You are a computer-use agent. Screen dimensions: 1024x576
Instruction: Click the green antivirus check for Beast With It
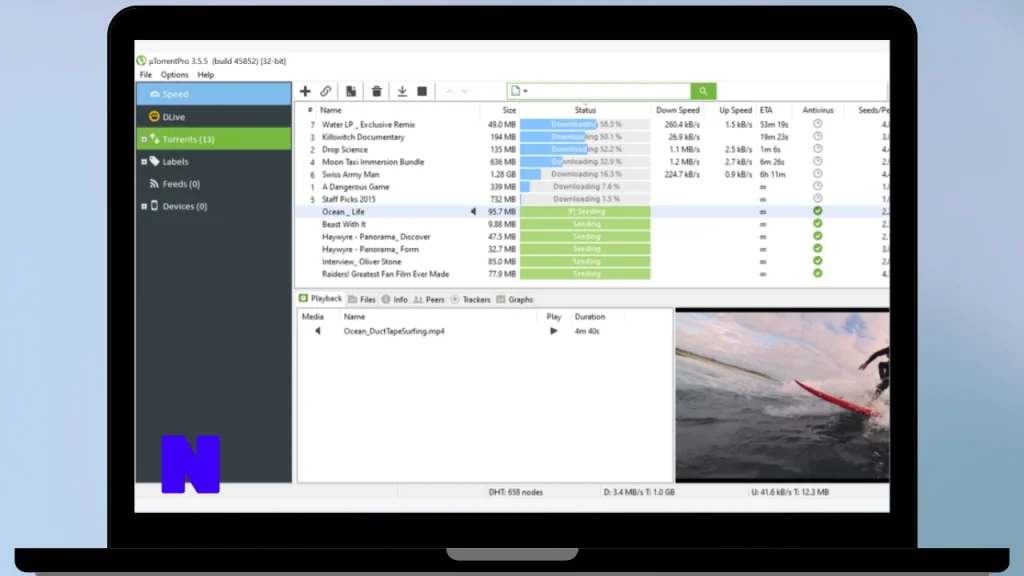pyautogui.click(x=818, y=223)
